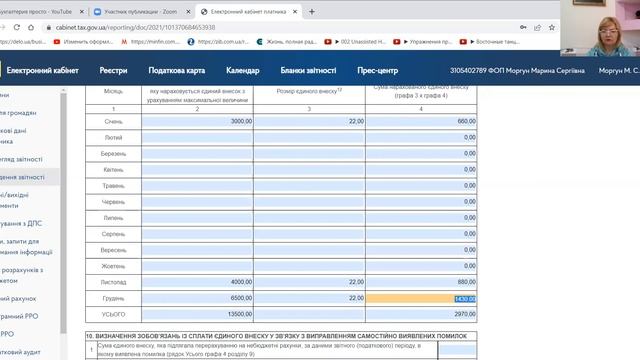
Task: Click the Жовтень month label
Action: (x=113, y=266)
